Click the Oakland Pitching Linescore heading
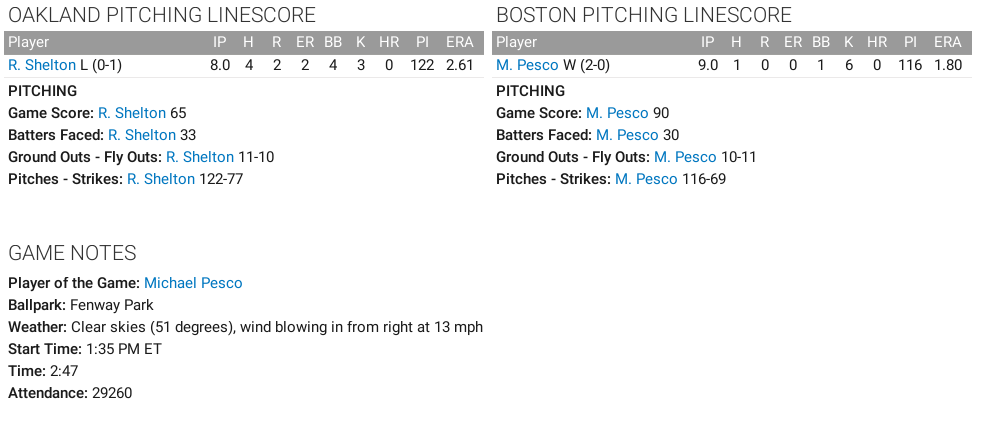 tap(162, 15)
